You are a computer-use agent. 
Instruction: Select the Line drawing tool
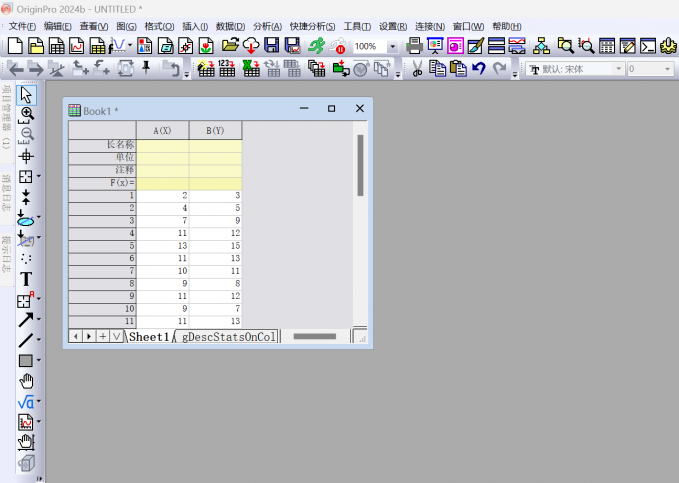coord(26,340)
